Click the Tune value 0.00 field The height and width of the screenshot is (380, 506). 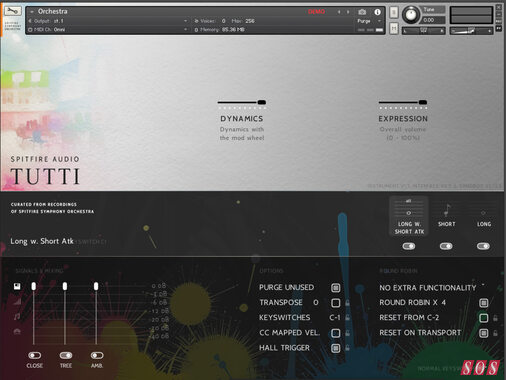433,20
